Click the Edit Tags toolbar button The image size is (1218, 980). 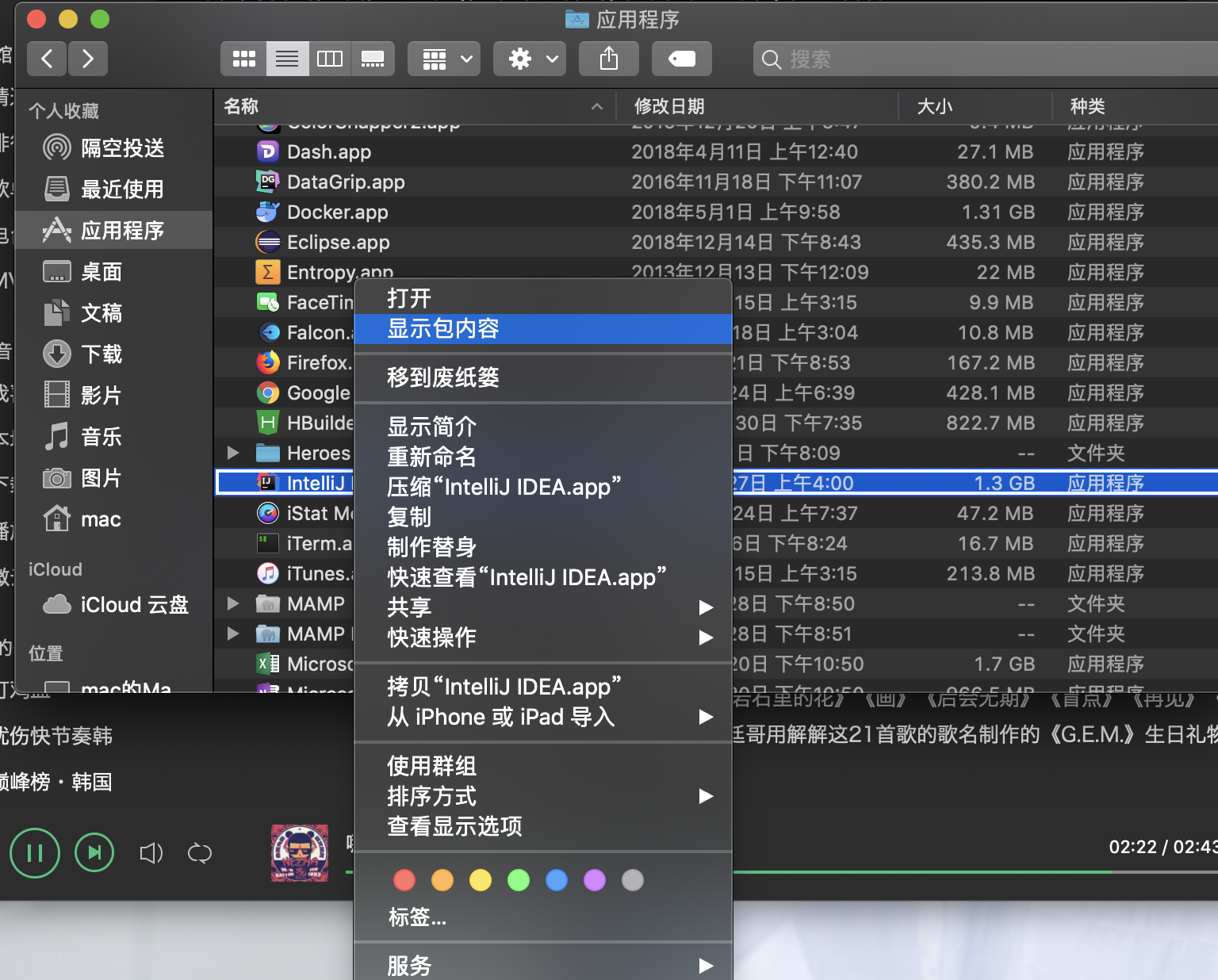[x=682, y=59]
